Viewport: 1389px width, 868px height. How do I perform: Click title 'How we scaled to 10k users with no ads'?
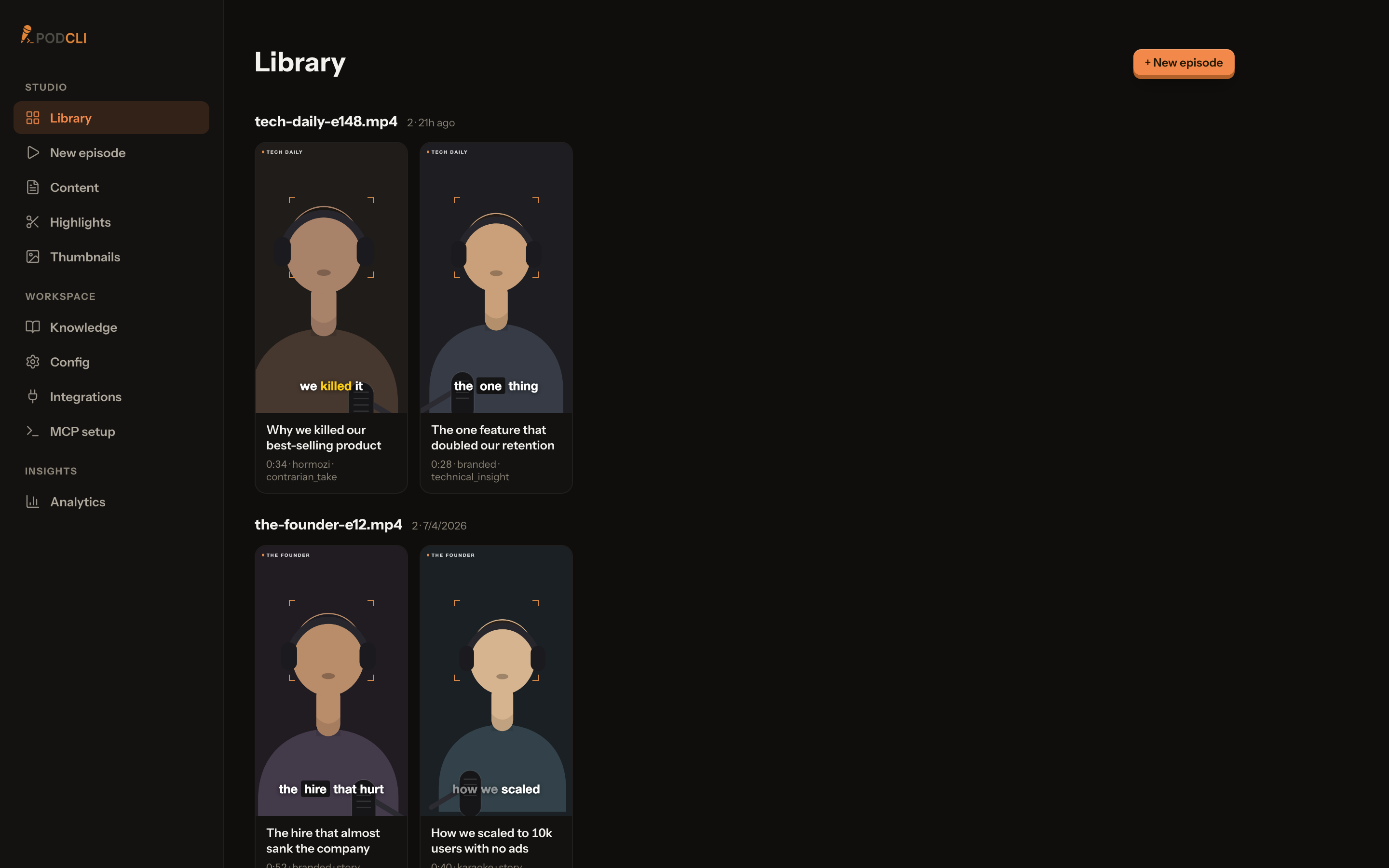coord(491,841)
